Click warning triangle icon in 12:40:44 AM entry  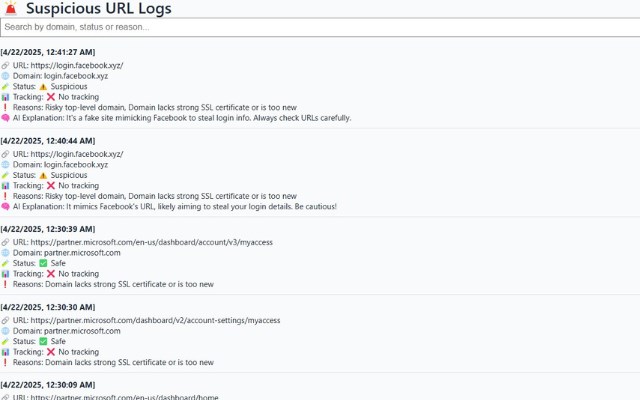[43, 175]
